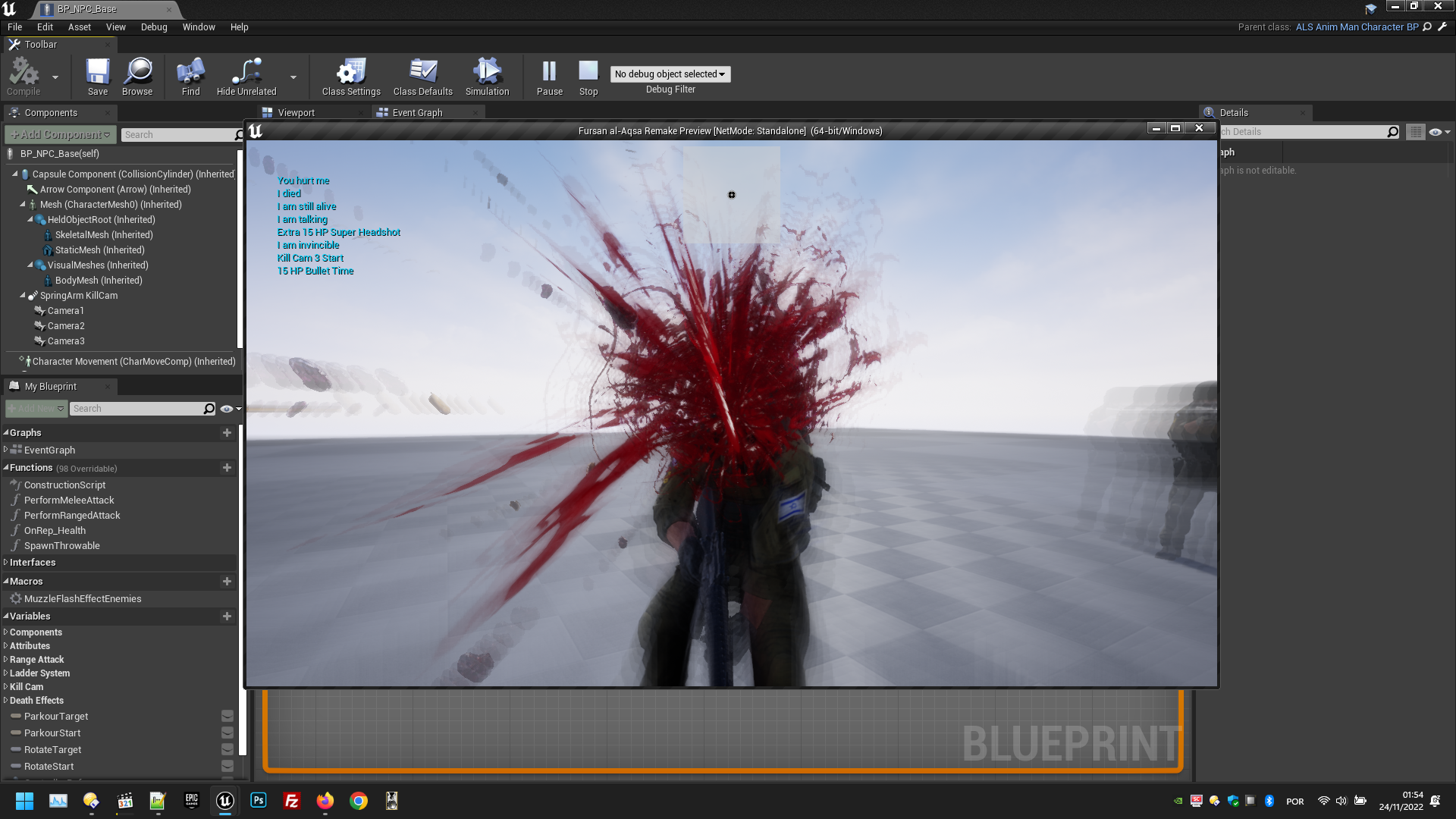1456x819 pixels.
Task: Stop the play session
Action: pos(588,77)
